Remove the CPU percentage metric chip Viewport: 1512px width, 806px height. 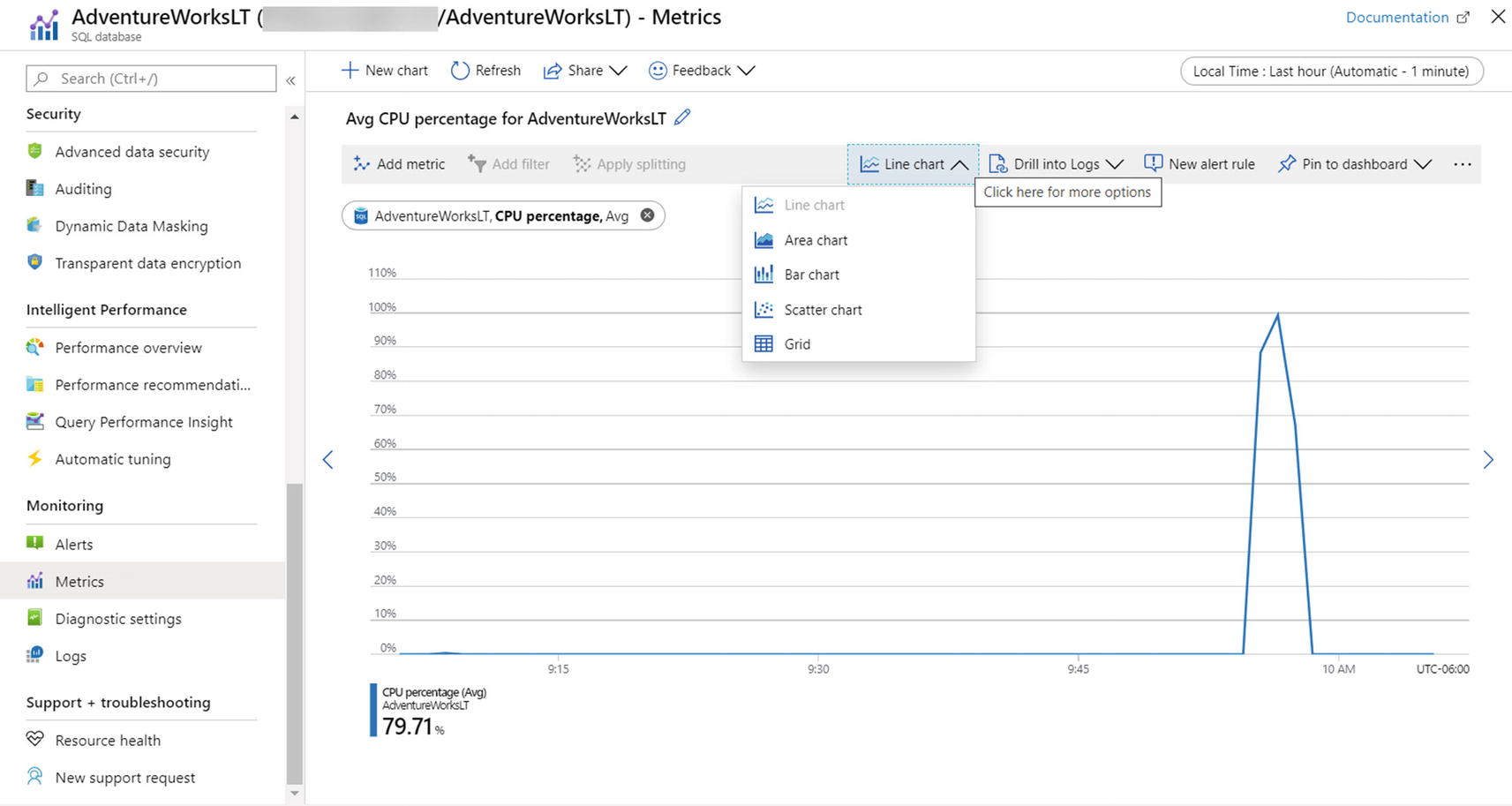coord(647,215)
